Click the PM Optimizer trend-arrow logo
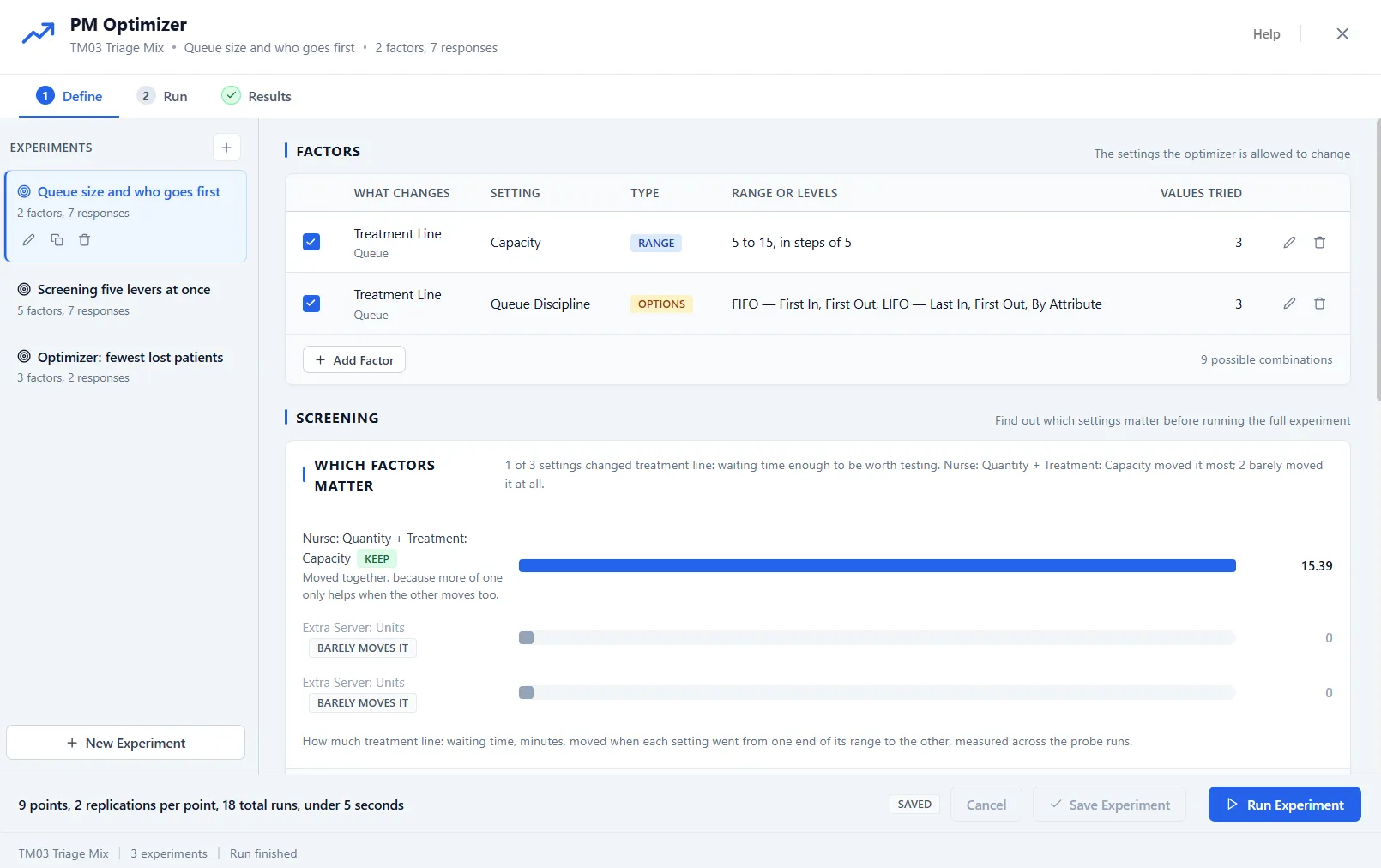 coord(38,34)
